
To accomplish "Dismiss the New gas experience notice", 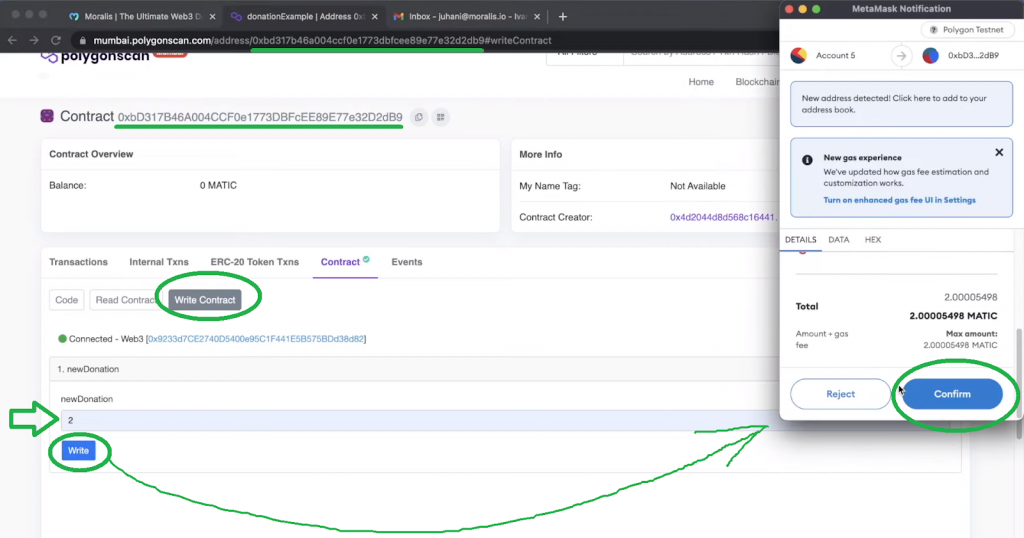I will 998,153.
